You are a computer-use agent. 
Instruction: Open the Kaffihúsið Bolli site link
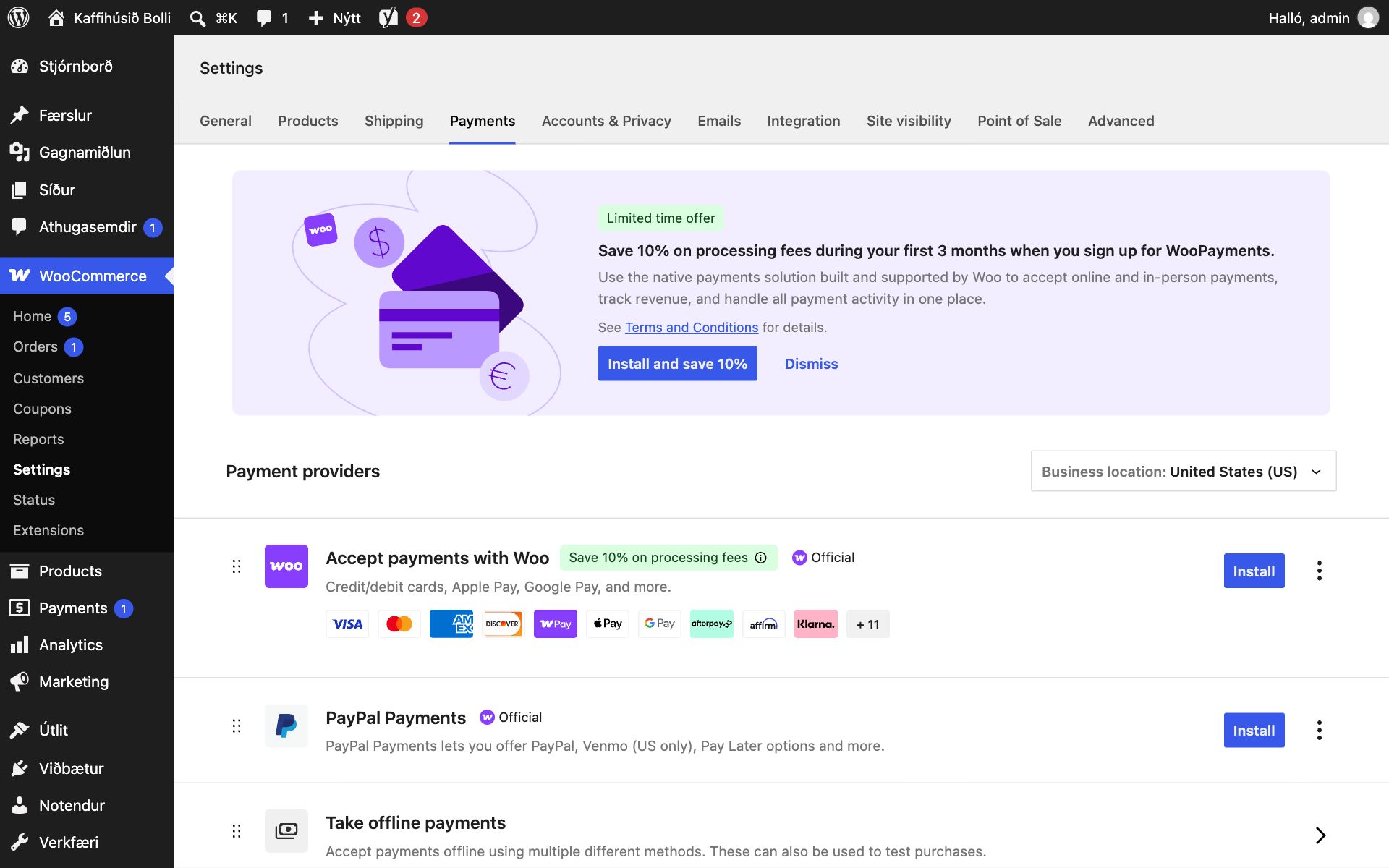110,17
